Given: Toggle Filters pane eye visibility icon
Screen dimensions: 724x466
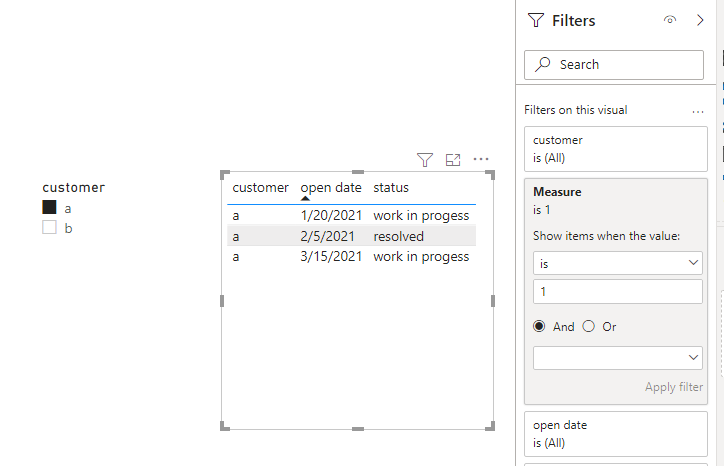Looking at the screenshot, I should coord(670,20).
